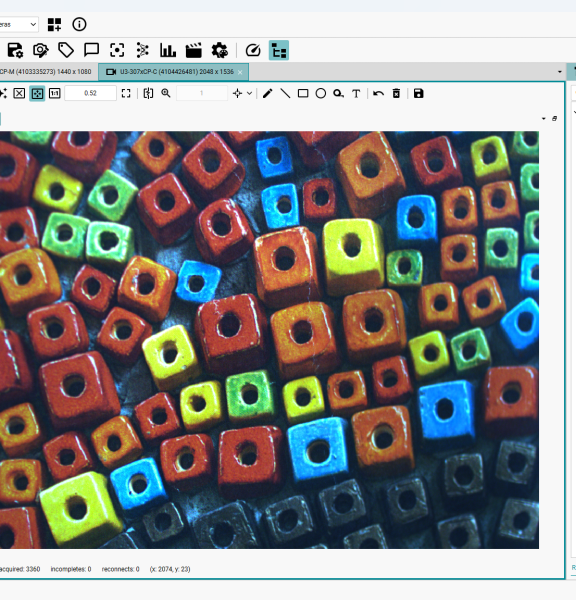Viewport: 576px width, 600px height.
Task: Click the fullscreen corner brackets icon
Action: [126, 93]
